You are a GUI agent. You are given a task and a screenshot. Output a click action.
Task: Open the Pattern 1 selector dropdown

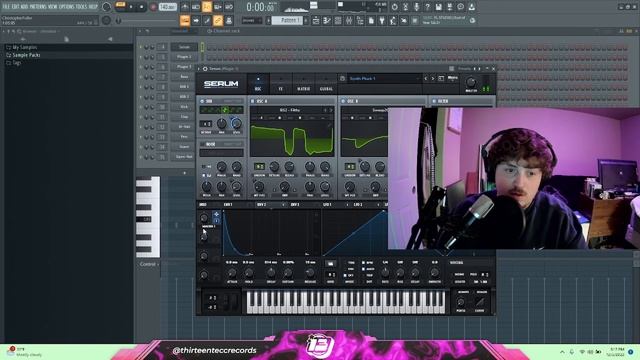(287, 20)
